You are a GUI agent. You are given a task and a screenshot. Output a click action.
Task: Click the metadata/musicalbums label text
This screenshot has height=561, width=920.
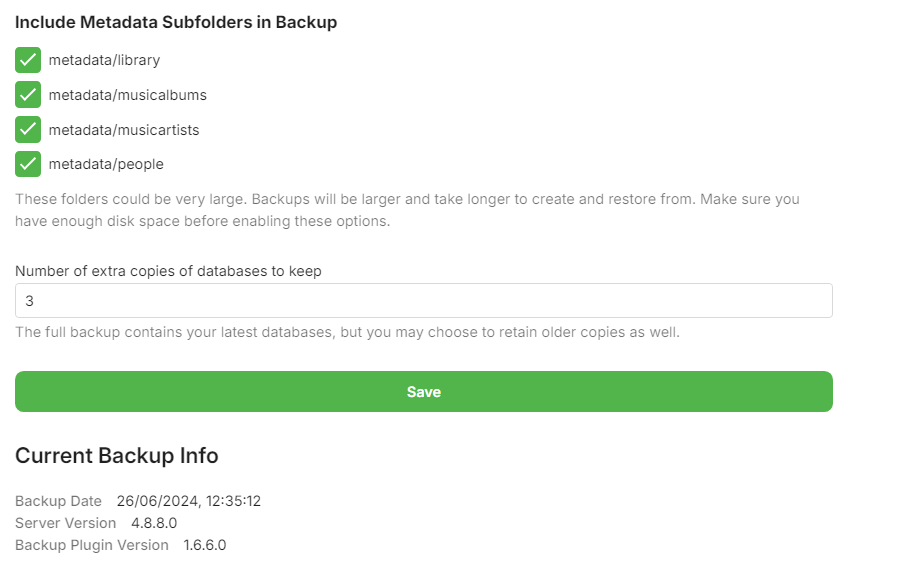click(127, 95)
